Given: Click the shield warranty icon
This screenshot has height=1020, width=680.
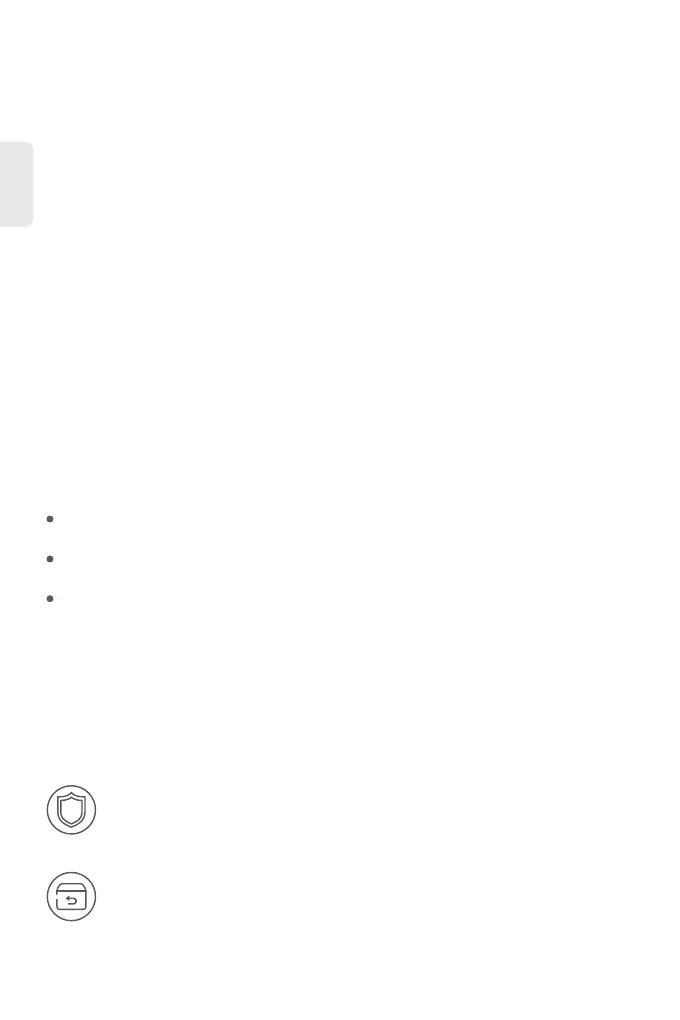Looking at the screenshot, I should click(72, 810).
